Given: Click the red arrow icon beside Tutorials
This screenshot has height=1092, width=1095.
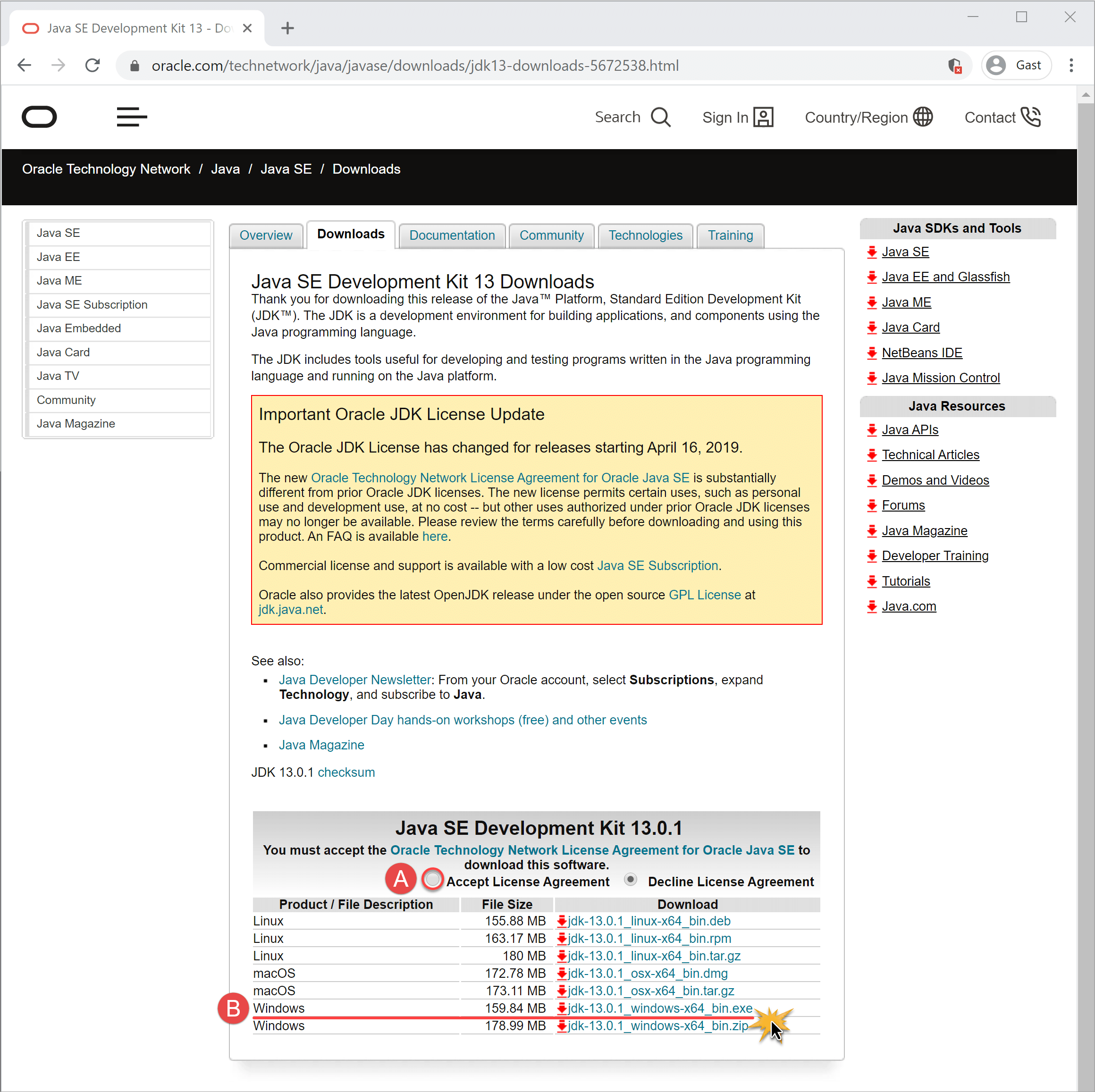Looking at the screenshot, I should coord(872,581).
